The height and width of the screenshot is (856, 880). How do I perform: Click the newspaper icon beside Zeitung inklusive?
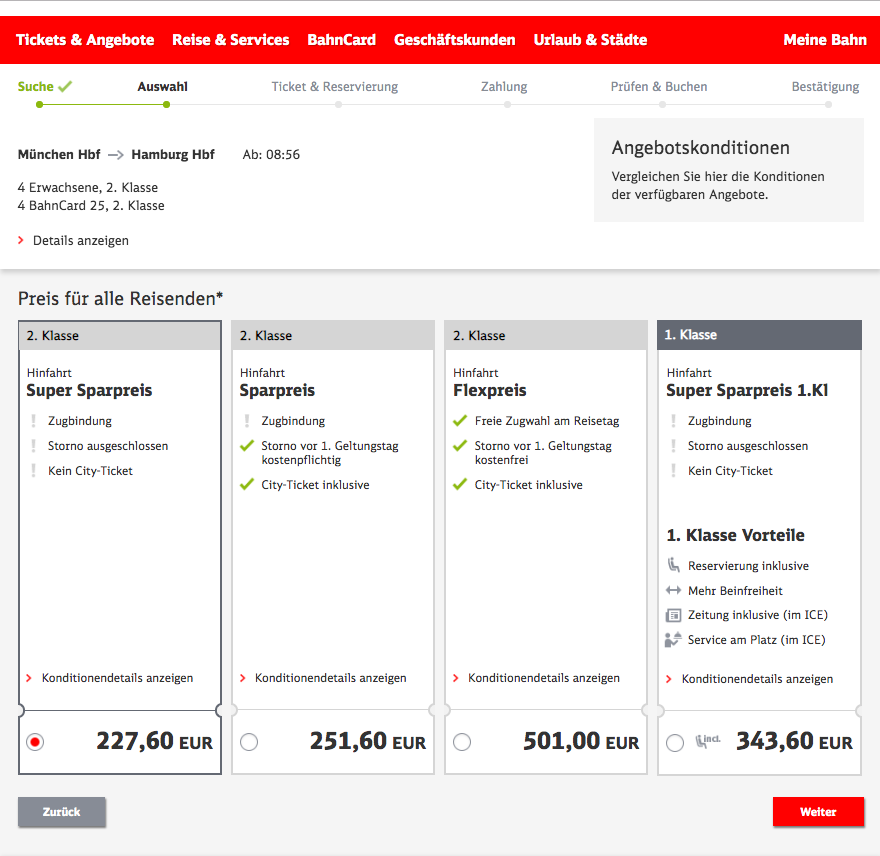(673, 615)
